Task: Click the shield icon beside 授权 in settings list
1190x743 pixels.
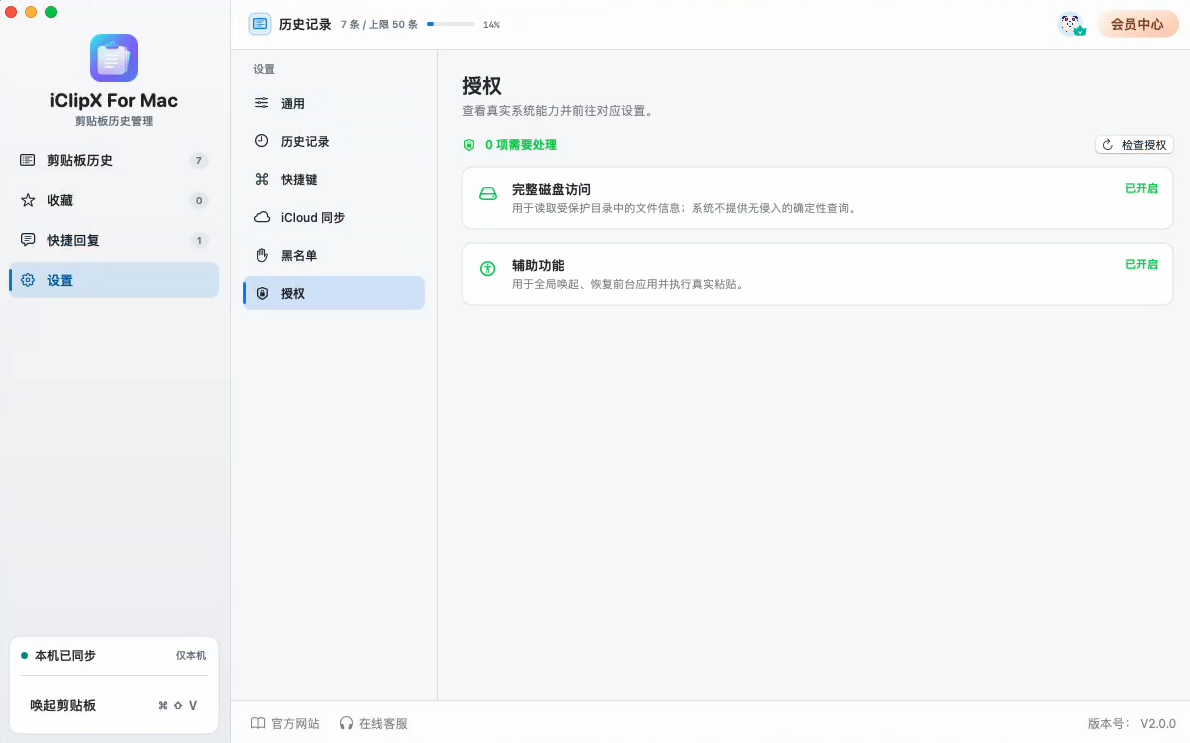Action: [x=262, y=293]
